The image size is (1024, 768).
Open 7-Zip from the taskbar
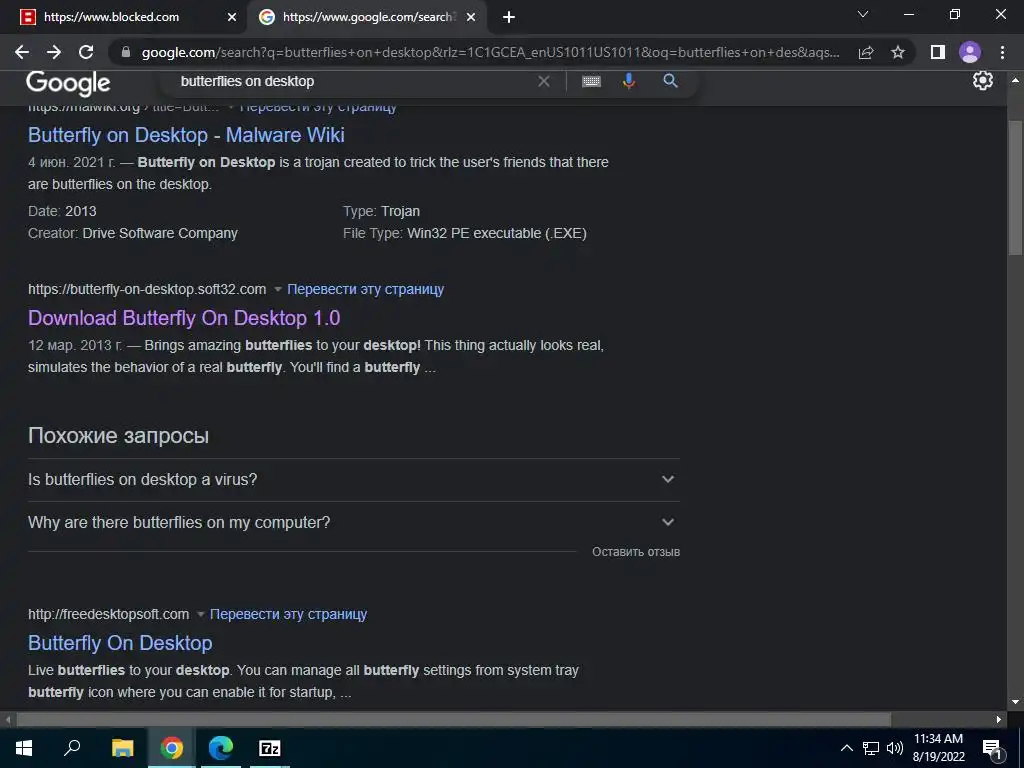[x=270, y=748]
